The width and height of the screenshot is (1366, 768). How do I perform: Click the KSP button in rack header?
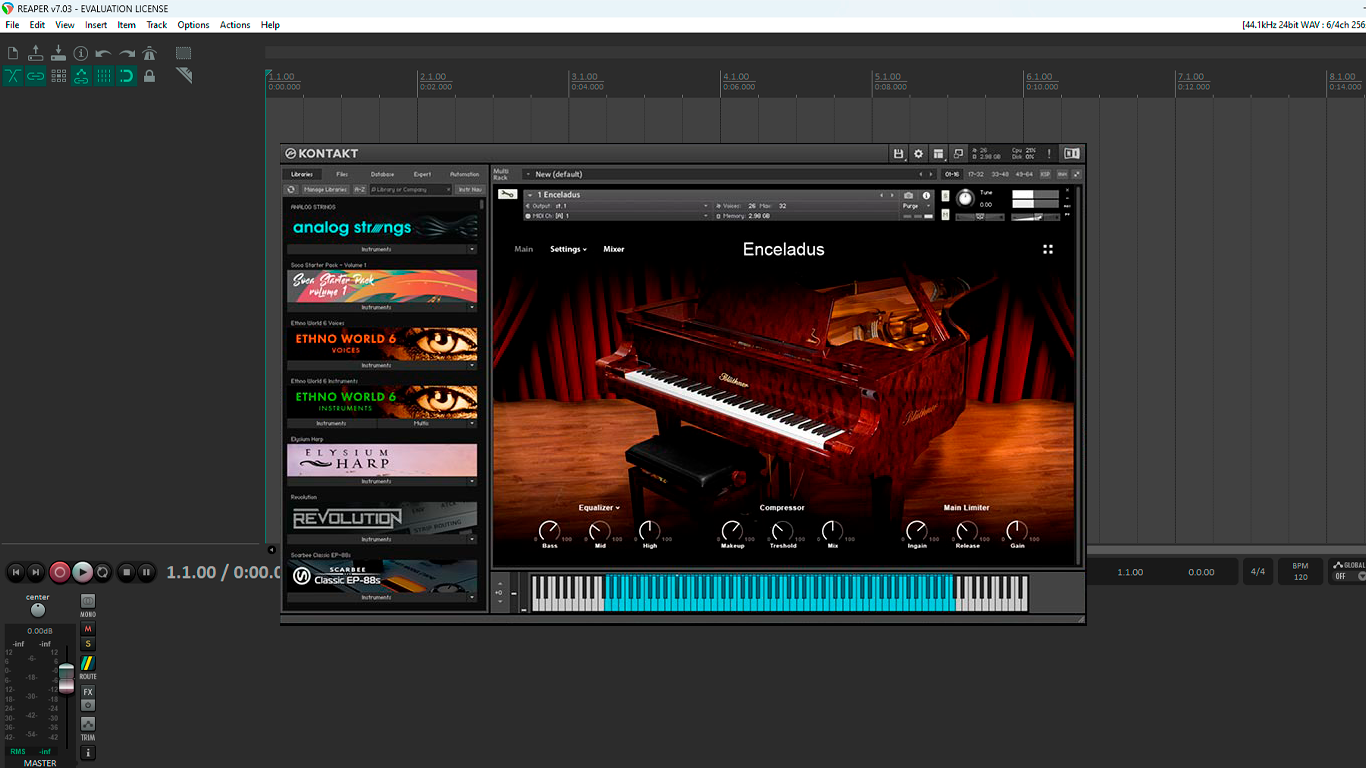pos(1046,174)
